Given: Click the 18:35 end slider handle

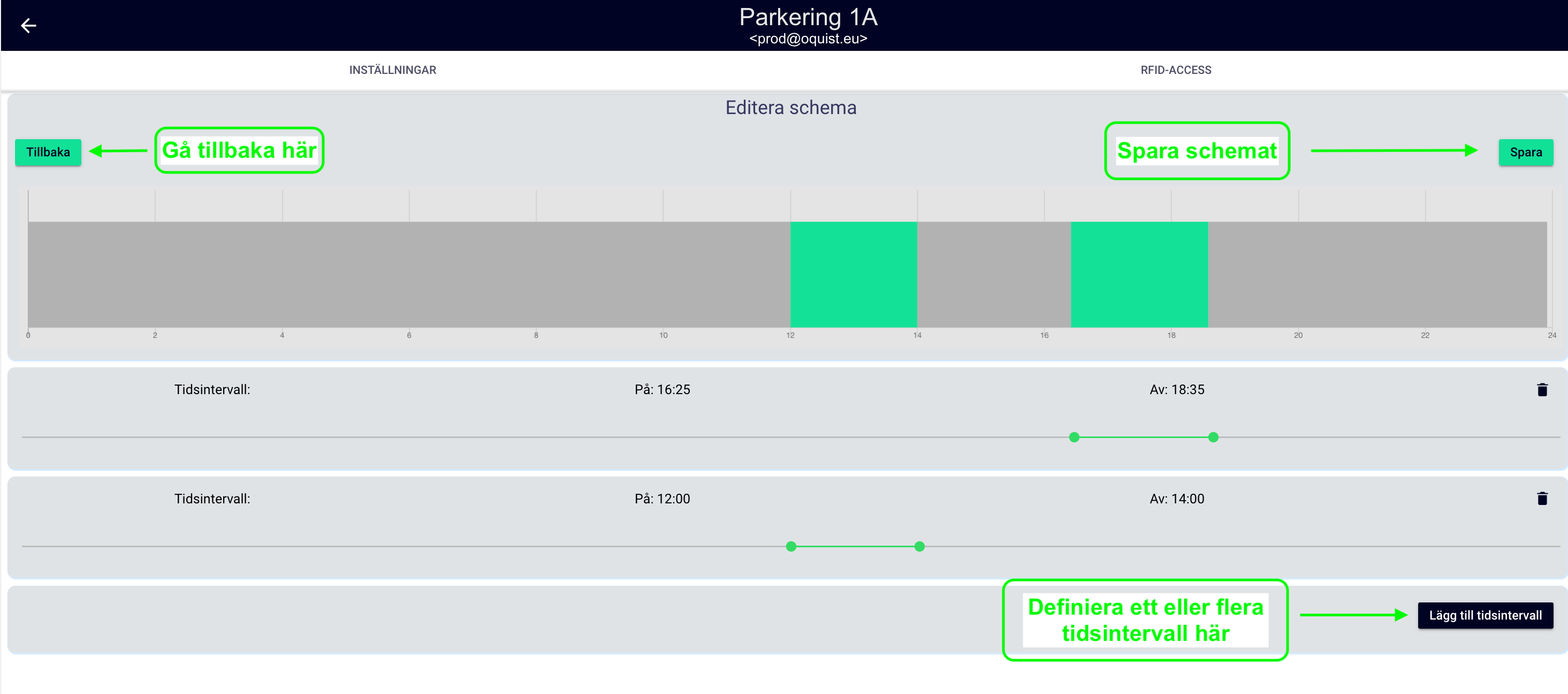Looking at the screenshot, I should click(1213, 437).
